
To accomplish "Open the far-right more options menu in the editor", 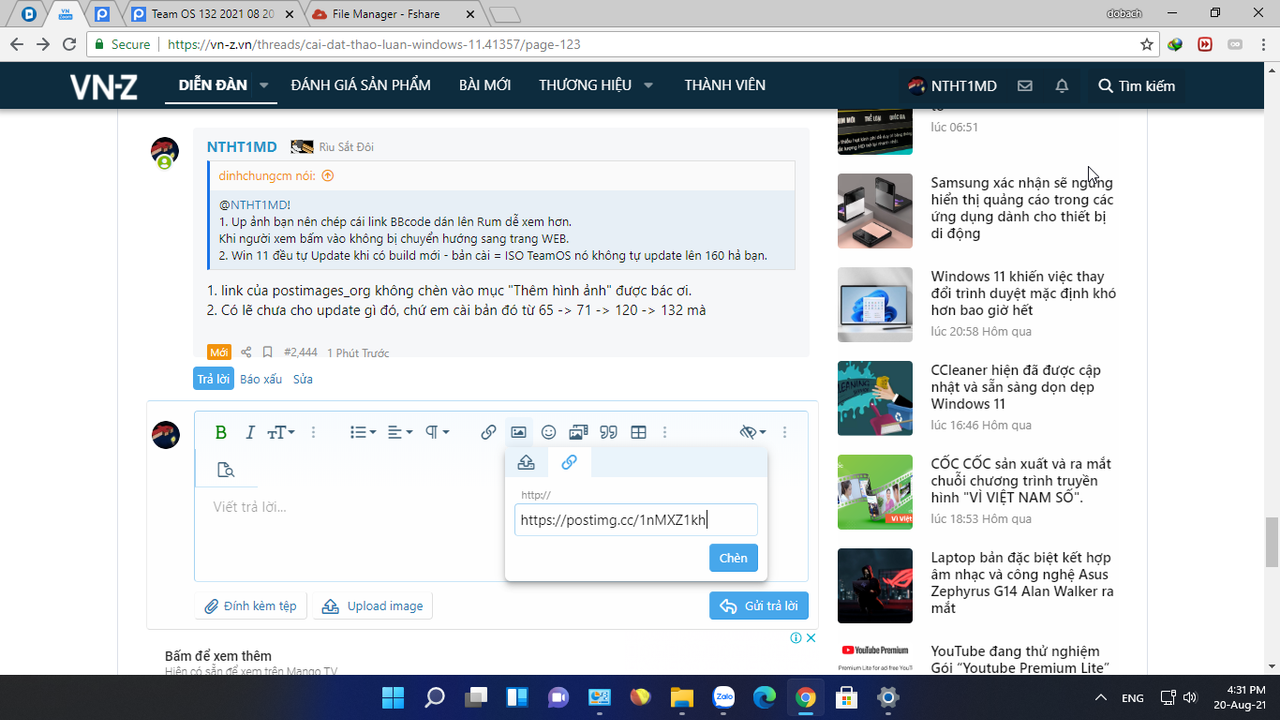I will click(x=785, y=432).
